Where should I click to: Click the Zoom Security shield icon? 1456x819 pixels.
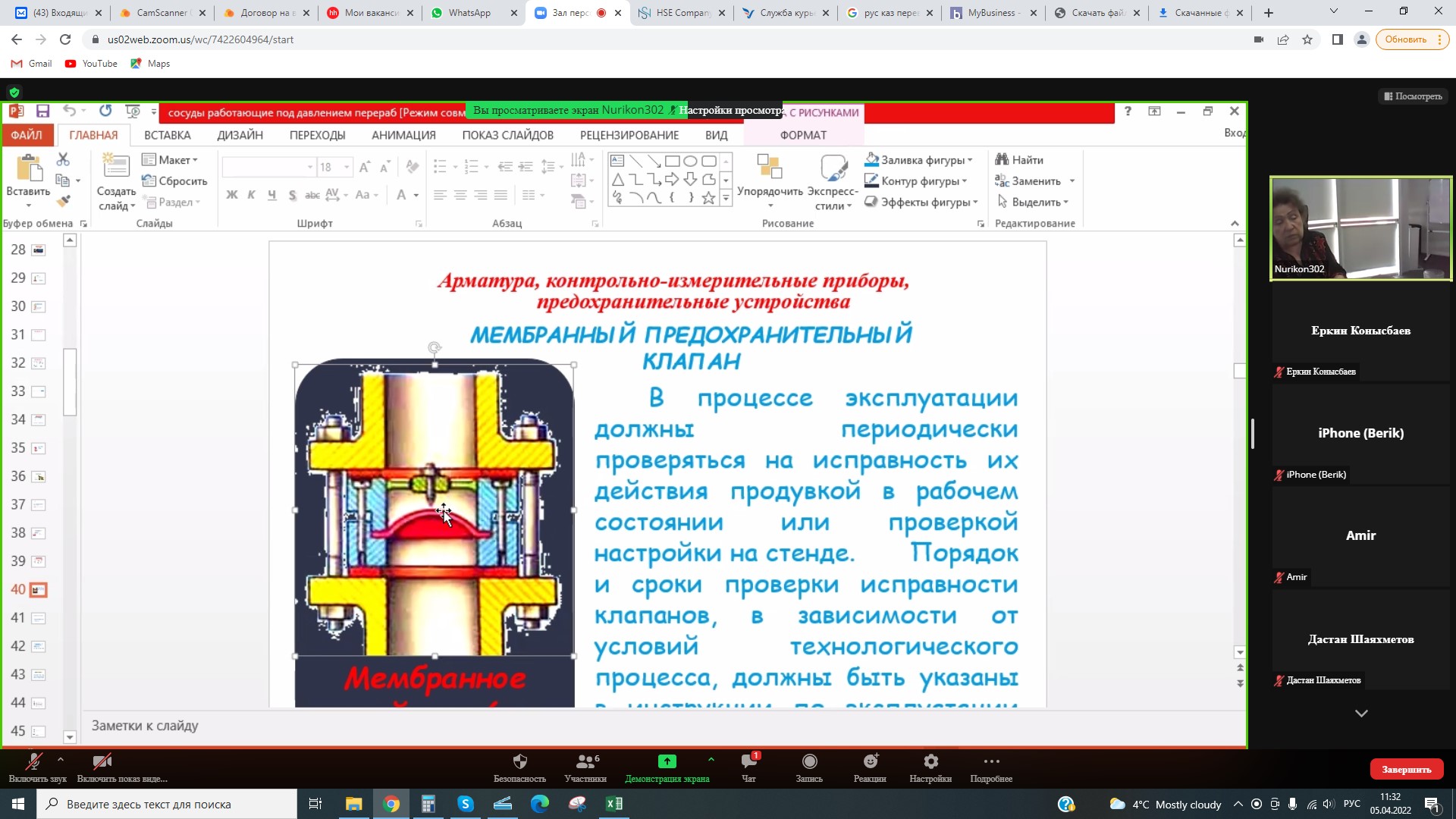coord(519,761)
